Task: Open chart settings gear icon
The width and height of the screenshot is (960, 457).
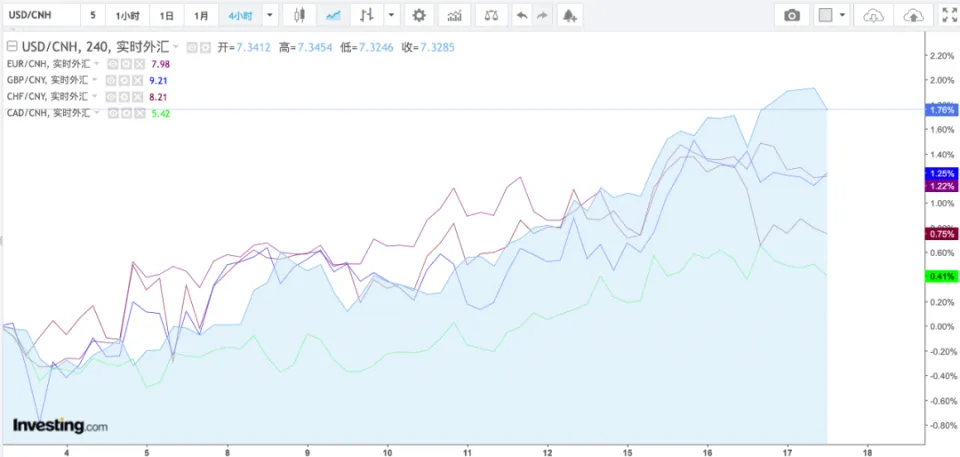Action: 419,15
